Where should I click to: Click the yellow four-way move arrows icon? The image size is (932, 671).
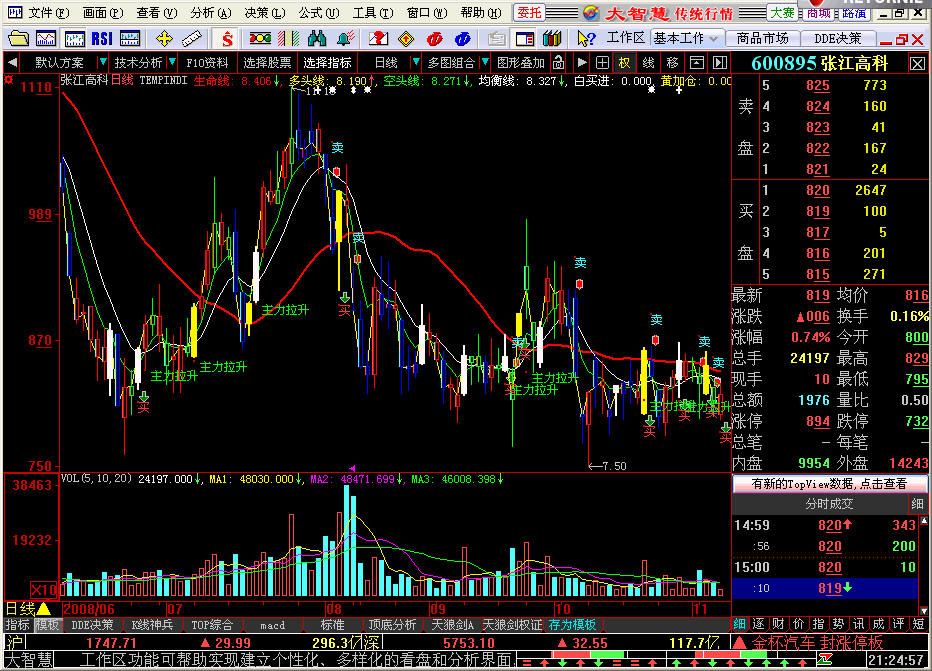point(164,39)
